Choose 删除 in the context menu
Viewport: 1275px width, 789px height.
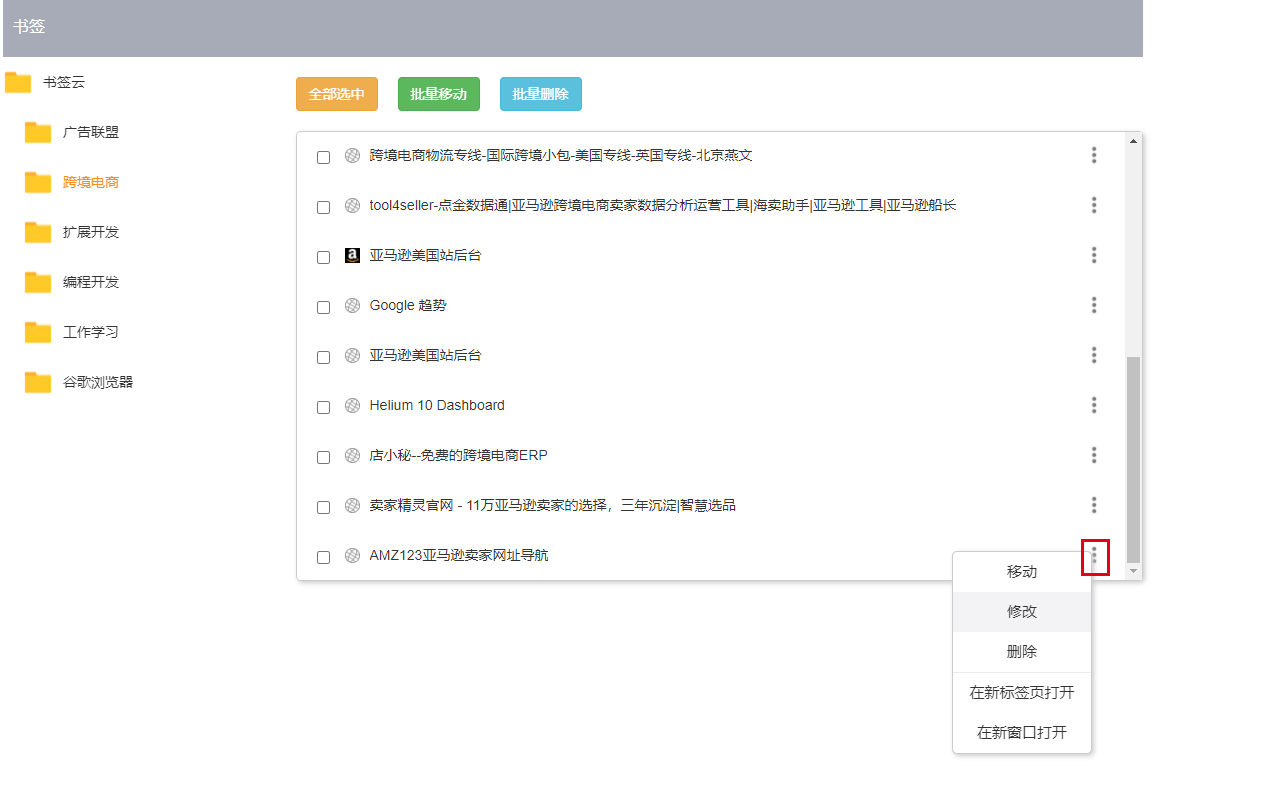(1022, 652)
